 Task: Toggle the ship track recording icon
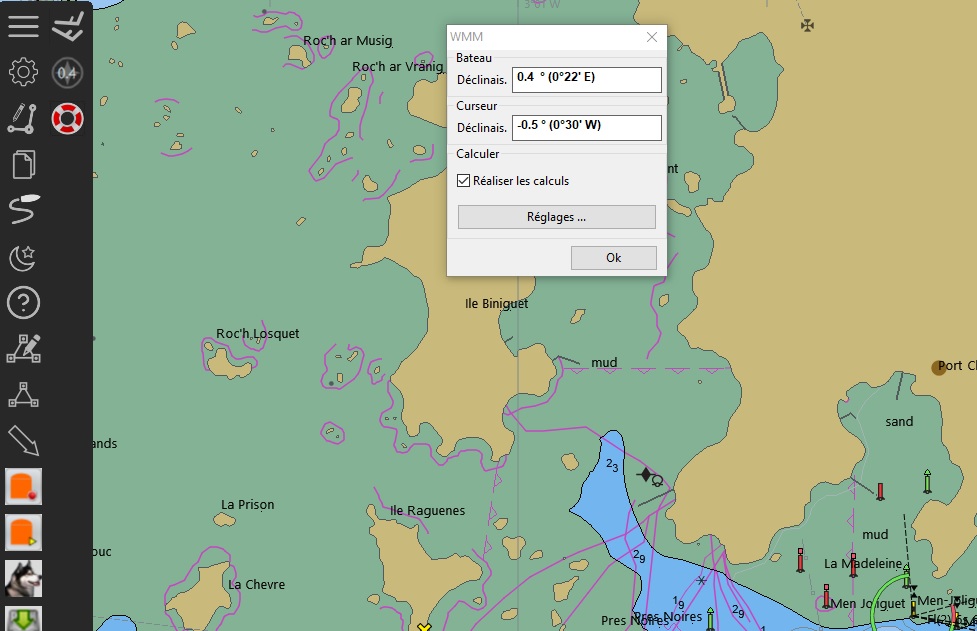point(23,210)
